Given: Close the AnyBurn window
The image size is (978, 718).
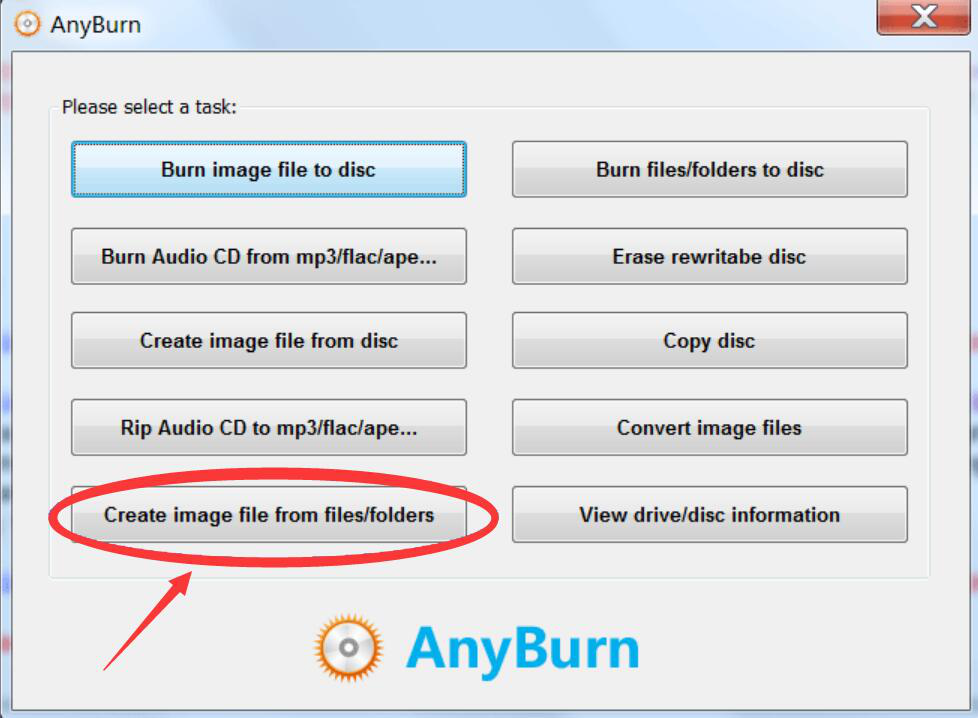Looking at the screenshot, I should click(x=923, y=17).
